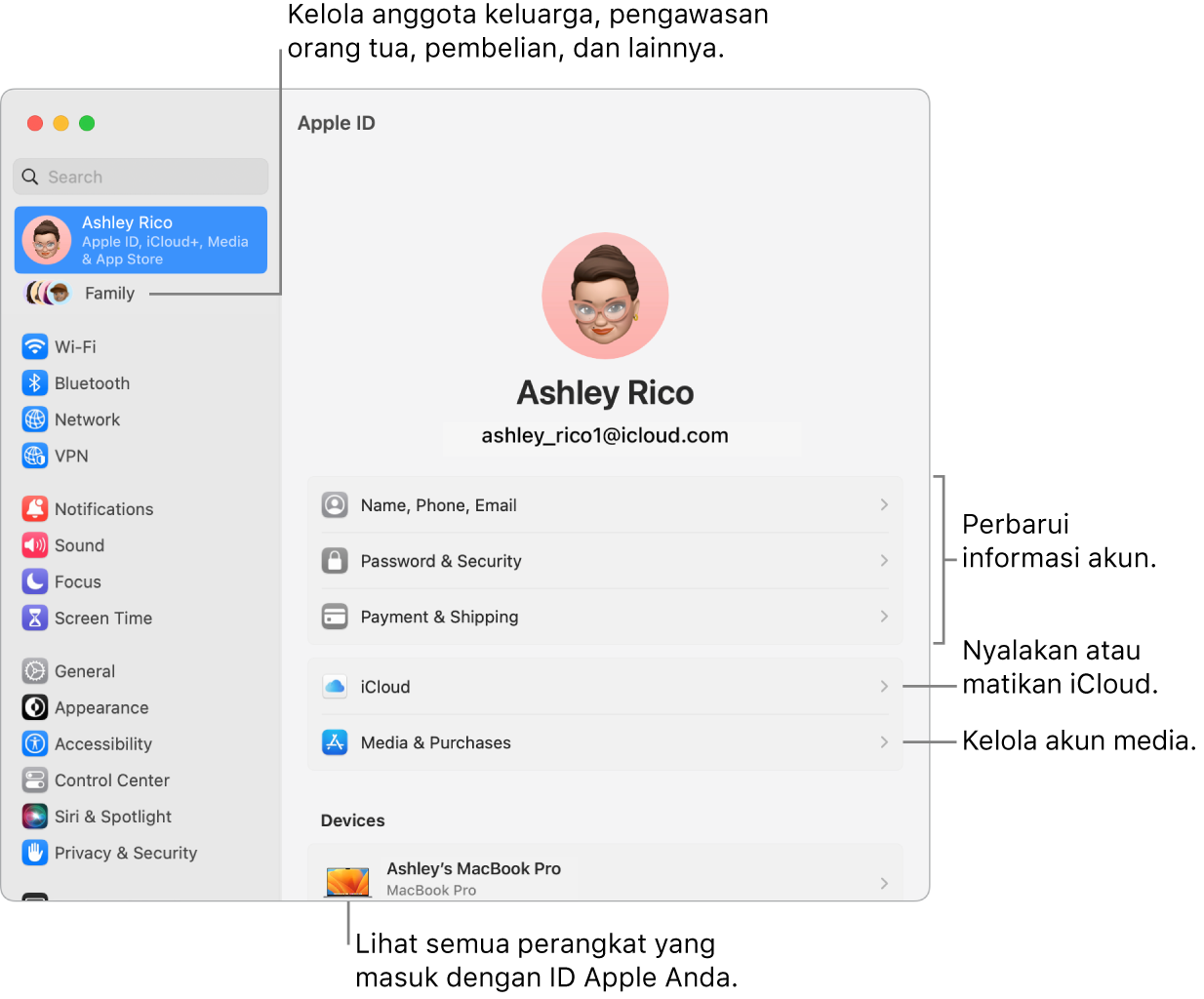Open Screen Time via hourglass icon
Image resolution: width=1204 pixels, height=999 pixels.
pyautogui.click(x=35, y=618)
